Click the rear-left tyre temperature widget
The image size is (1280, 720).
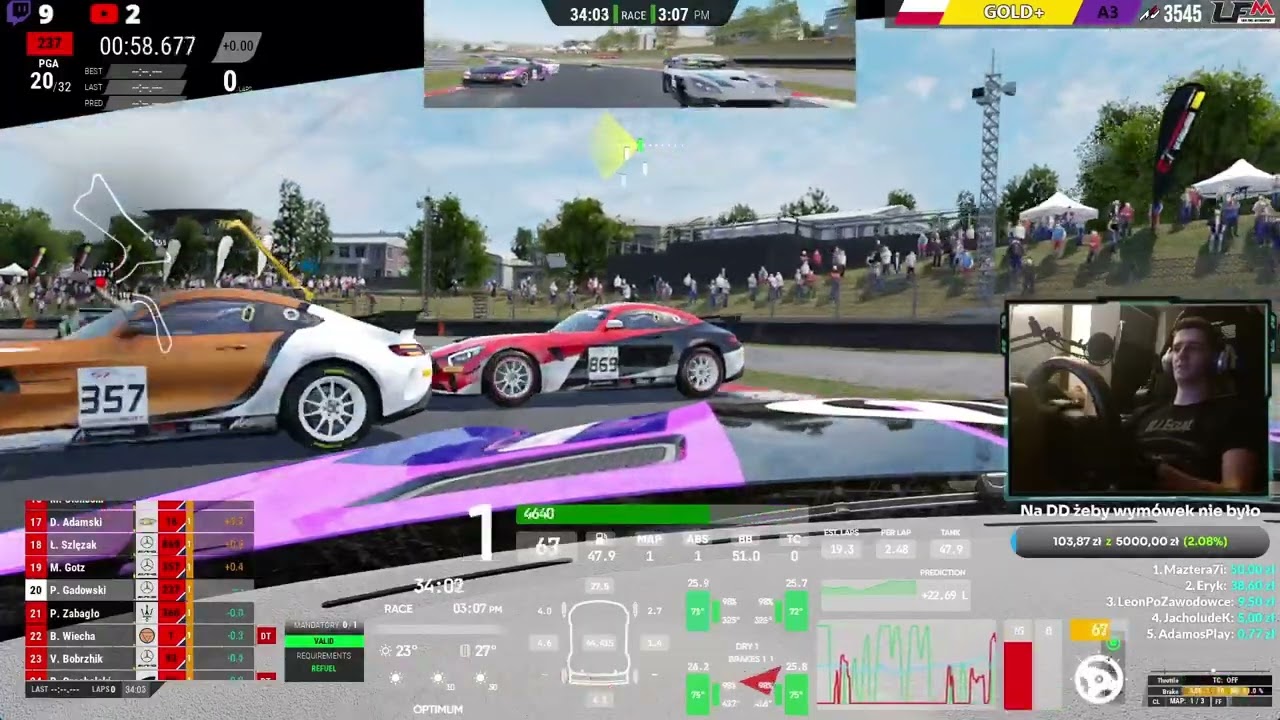(698, 693)
